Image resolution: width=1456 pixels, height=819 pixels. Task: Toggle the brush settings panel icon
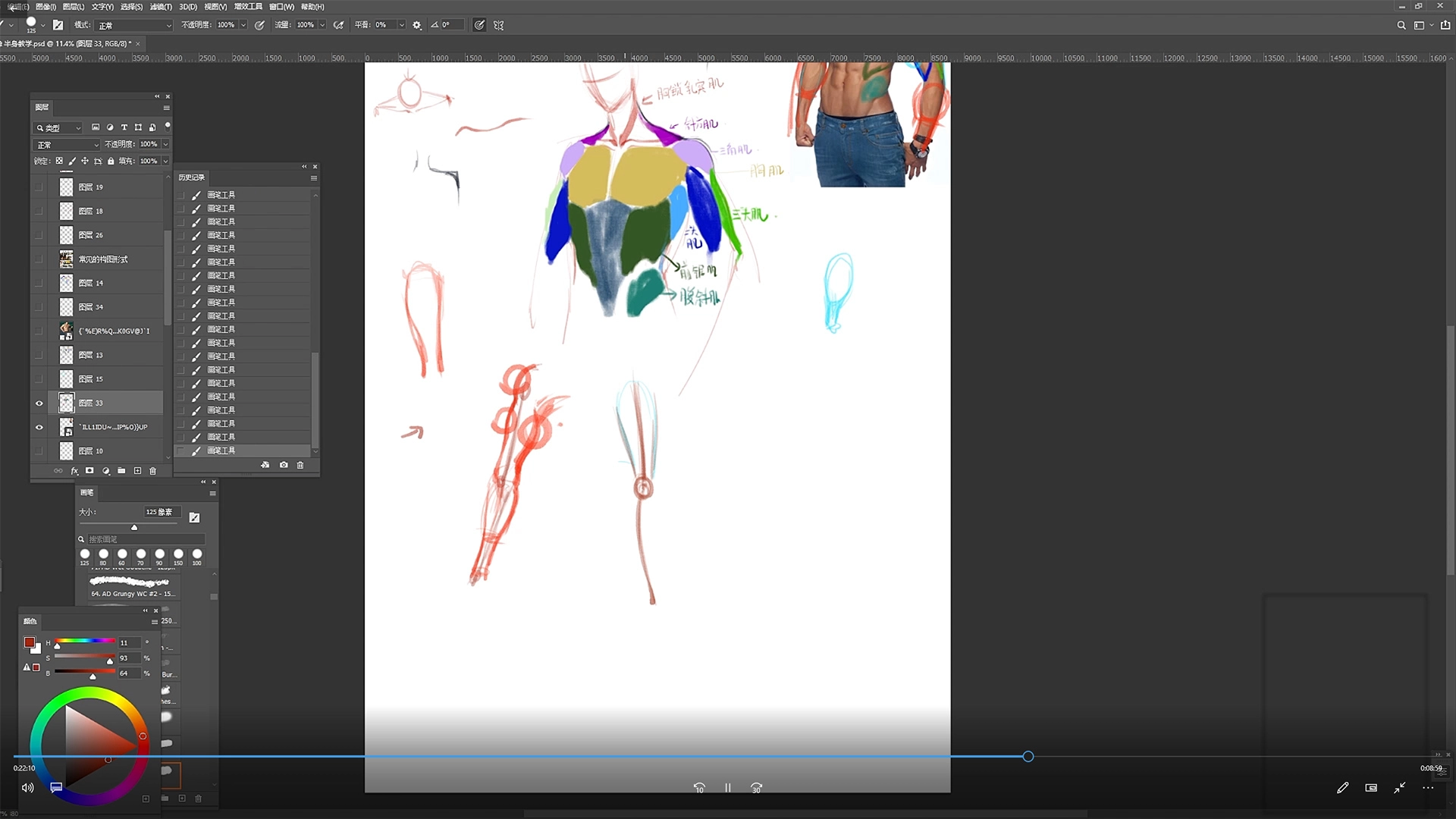[58, 25]
